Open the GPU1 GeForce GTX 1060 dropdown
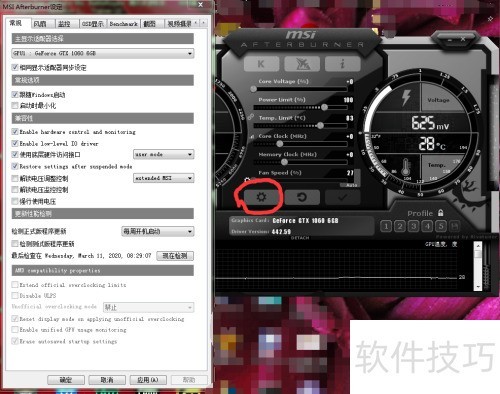 (x=103, y=53)
